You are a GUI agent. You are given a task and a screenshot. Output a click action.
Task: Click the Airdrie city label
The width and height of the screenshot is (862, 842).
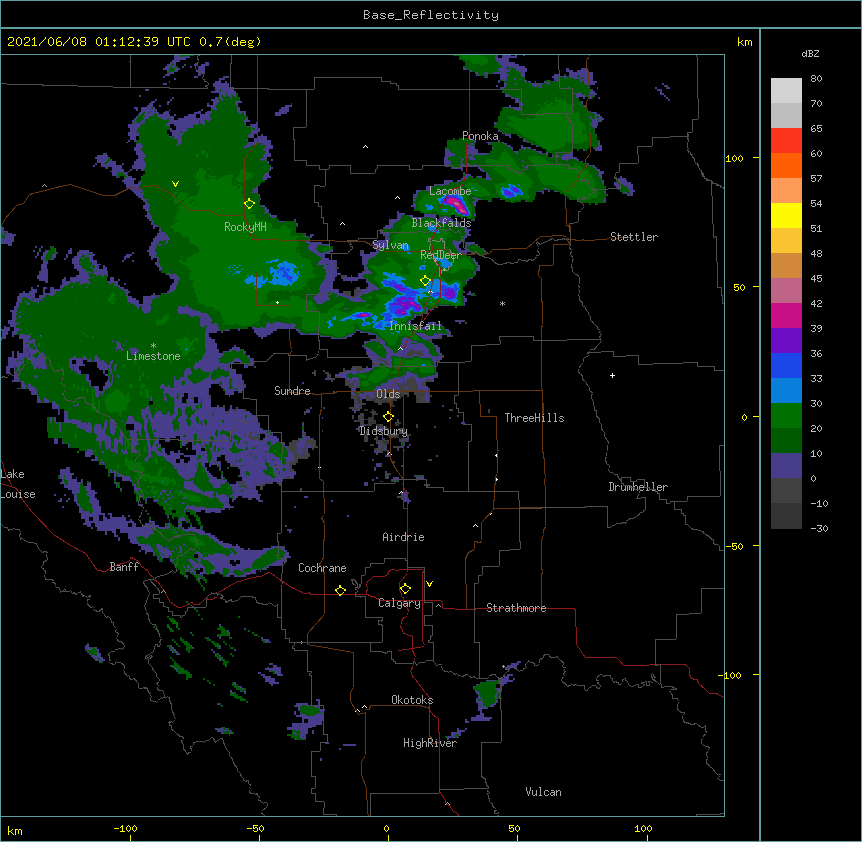(403, 537)
